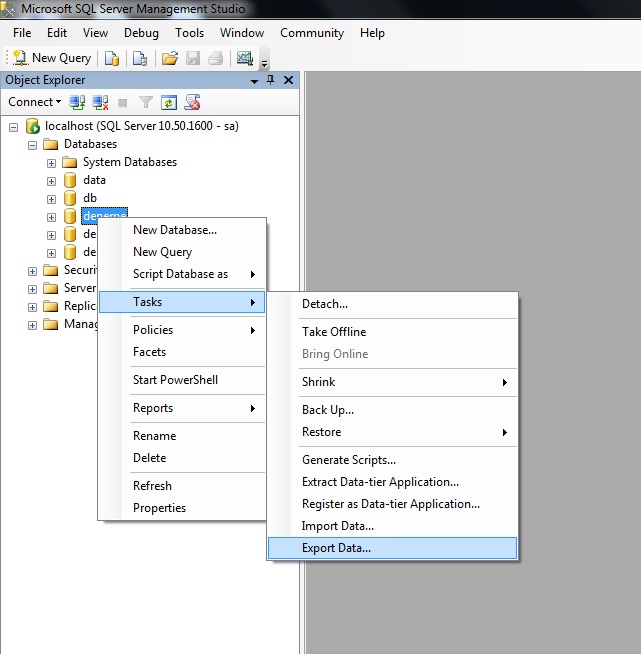The image size is (641, 654).
Task: Open the Edit menu
Action: (x=57, y=33)
